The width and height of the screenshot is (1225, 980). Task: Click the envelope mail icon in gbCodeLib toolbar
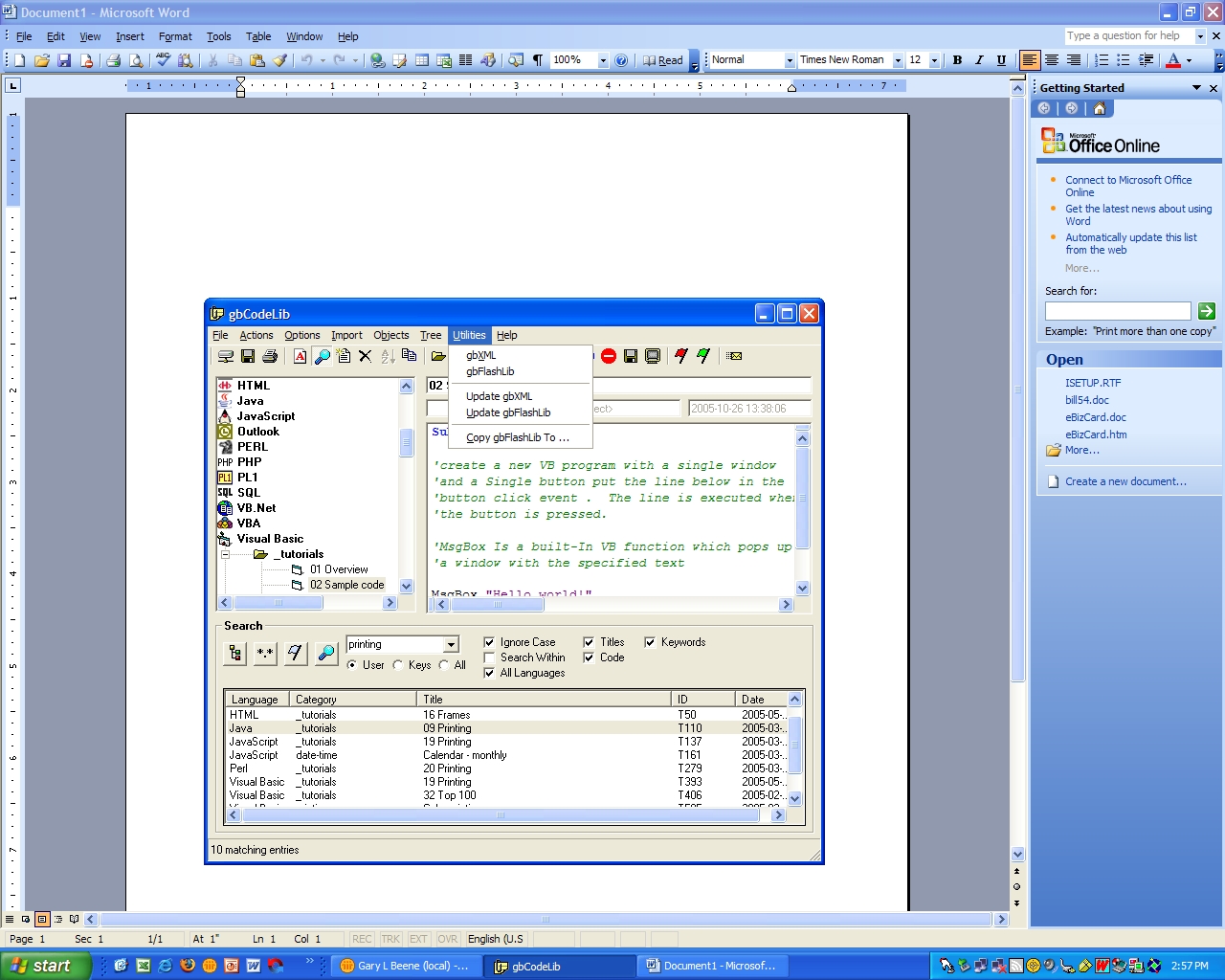(x=734, y=356)
